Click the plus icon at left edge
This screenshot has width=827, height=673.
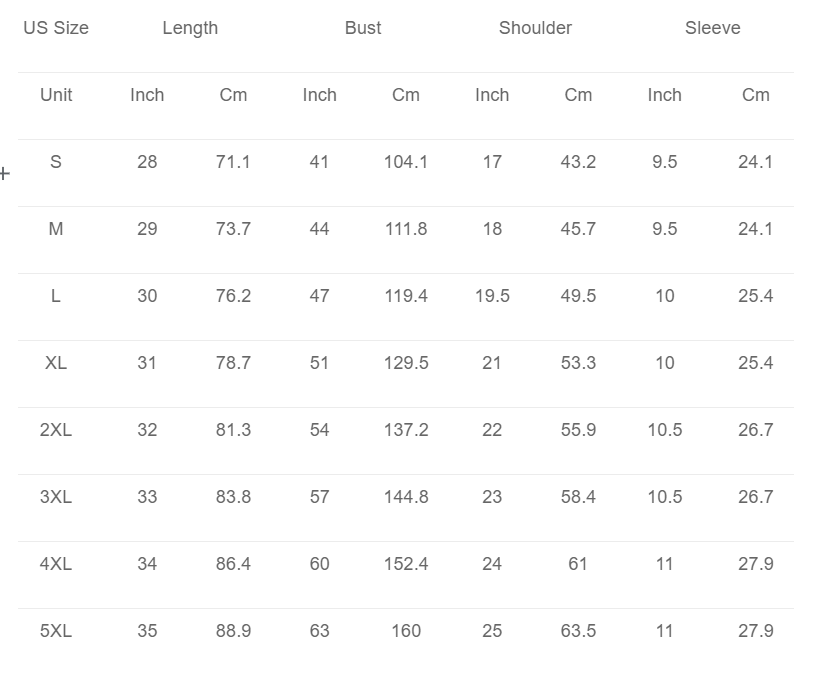(x=5, y=174)
